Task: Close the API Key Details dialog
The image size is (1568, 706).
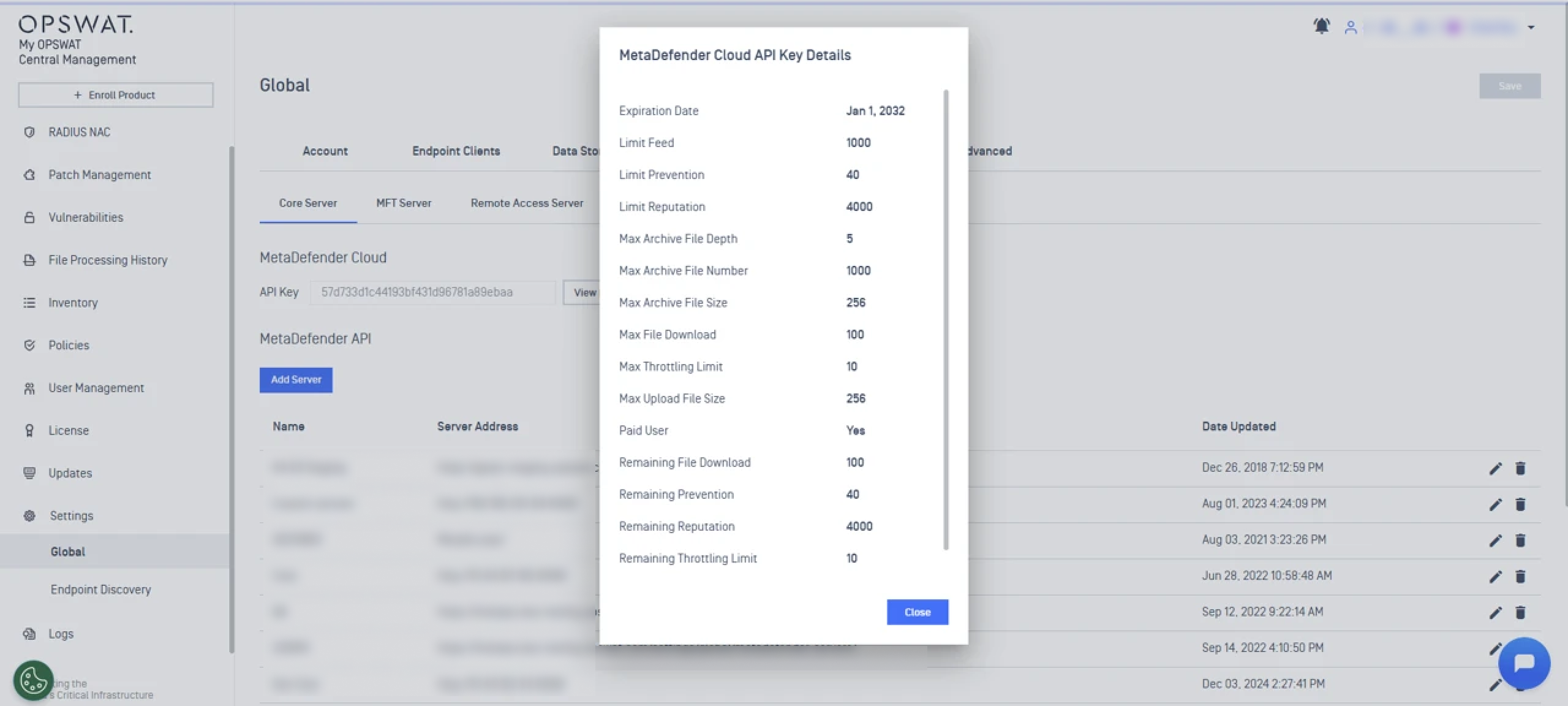Action: pos(917,612)
